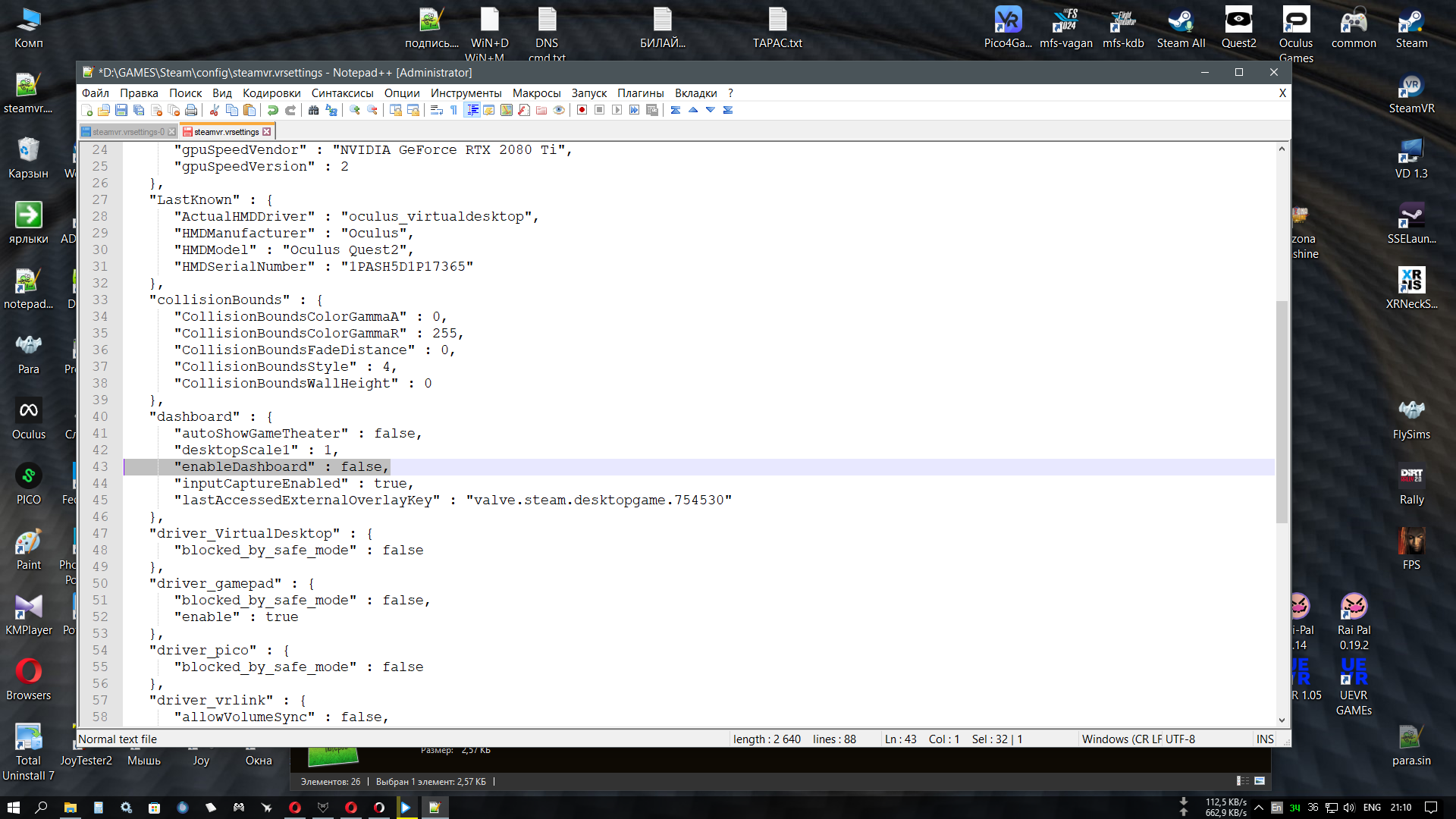Open the Function List panel icon
Screen dimensions: 1456x819
point(524,111)
